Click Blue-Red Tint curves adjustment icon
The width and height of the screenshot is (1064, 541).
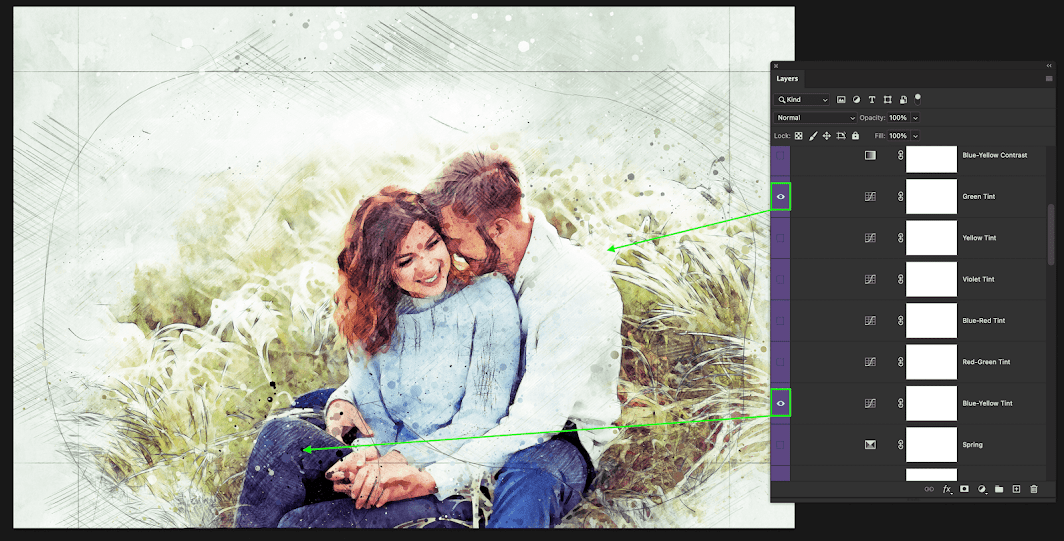870,321
